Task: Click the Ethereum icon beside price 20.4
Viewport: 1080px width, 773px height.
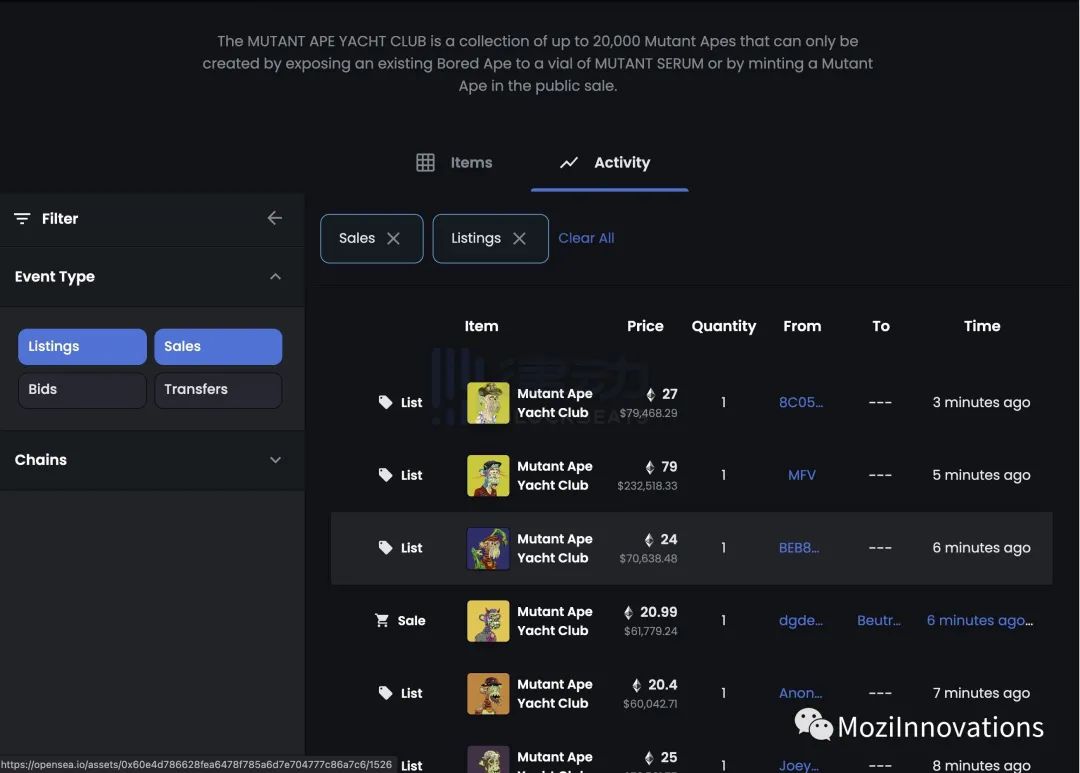Action: click(x=636, y=686)
